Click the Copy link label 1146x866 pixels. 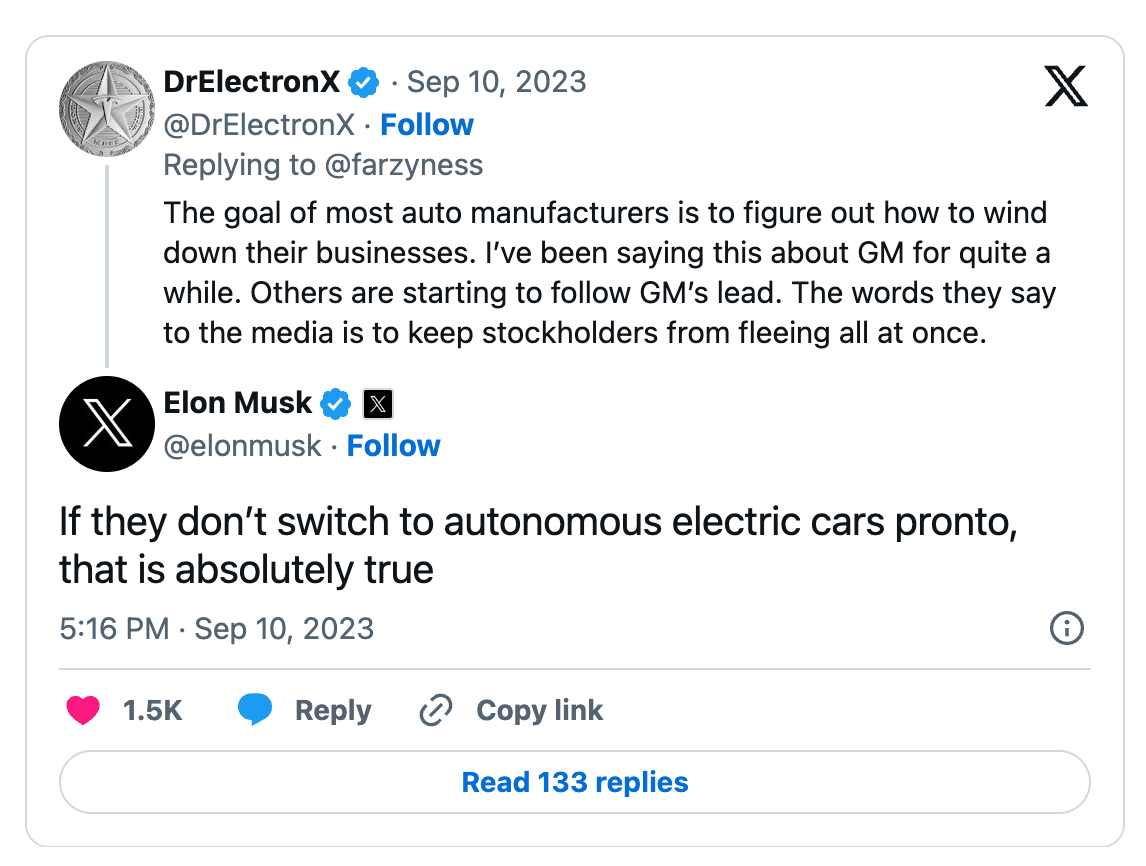[540, 711]
